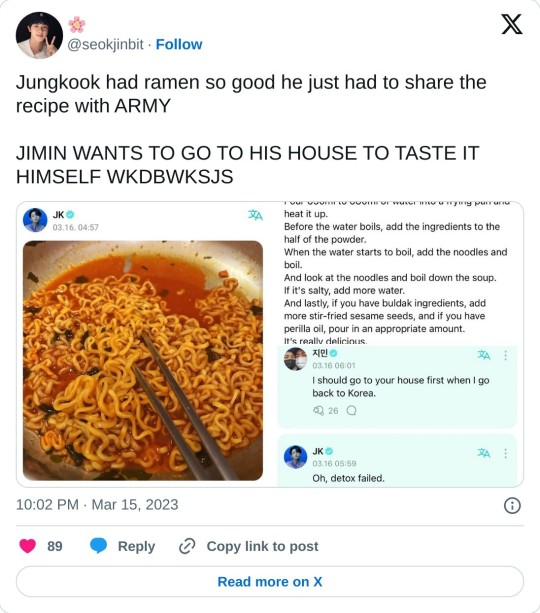Click translate icon on Jimin's comment
Screen dimensions: 540x613
click(484, 355)
